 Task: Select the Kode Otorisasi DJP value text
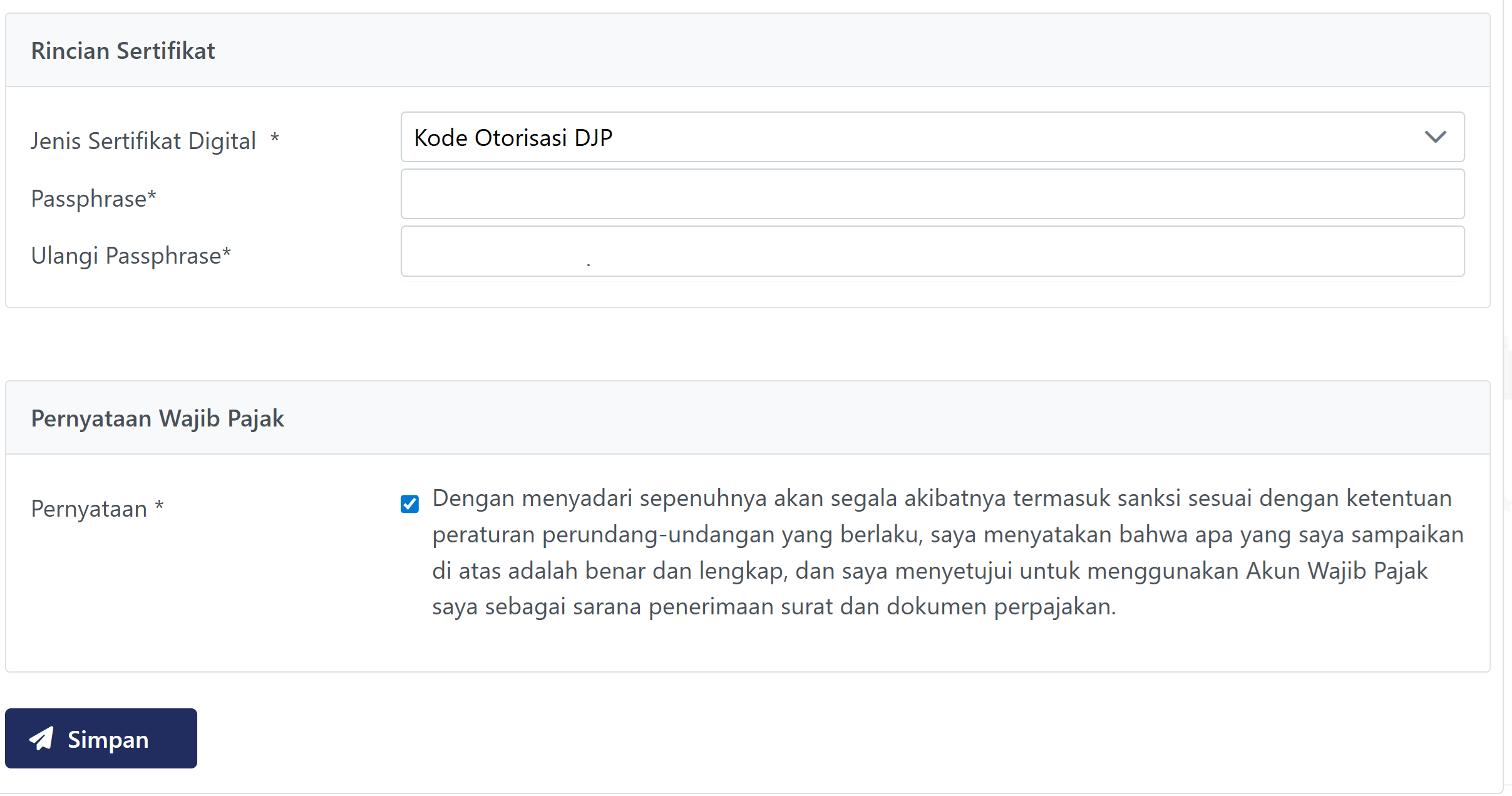pyautogui.click(x=513, y=138)
